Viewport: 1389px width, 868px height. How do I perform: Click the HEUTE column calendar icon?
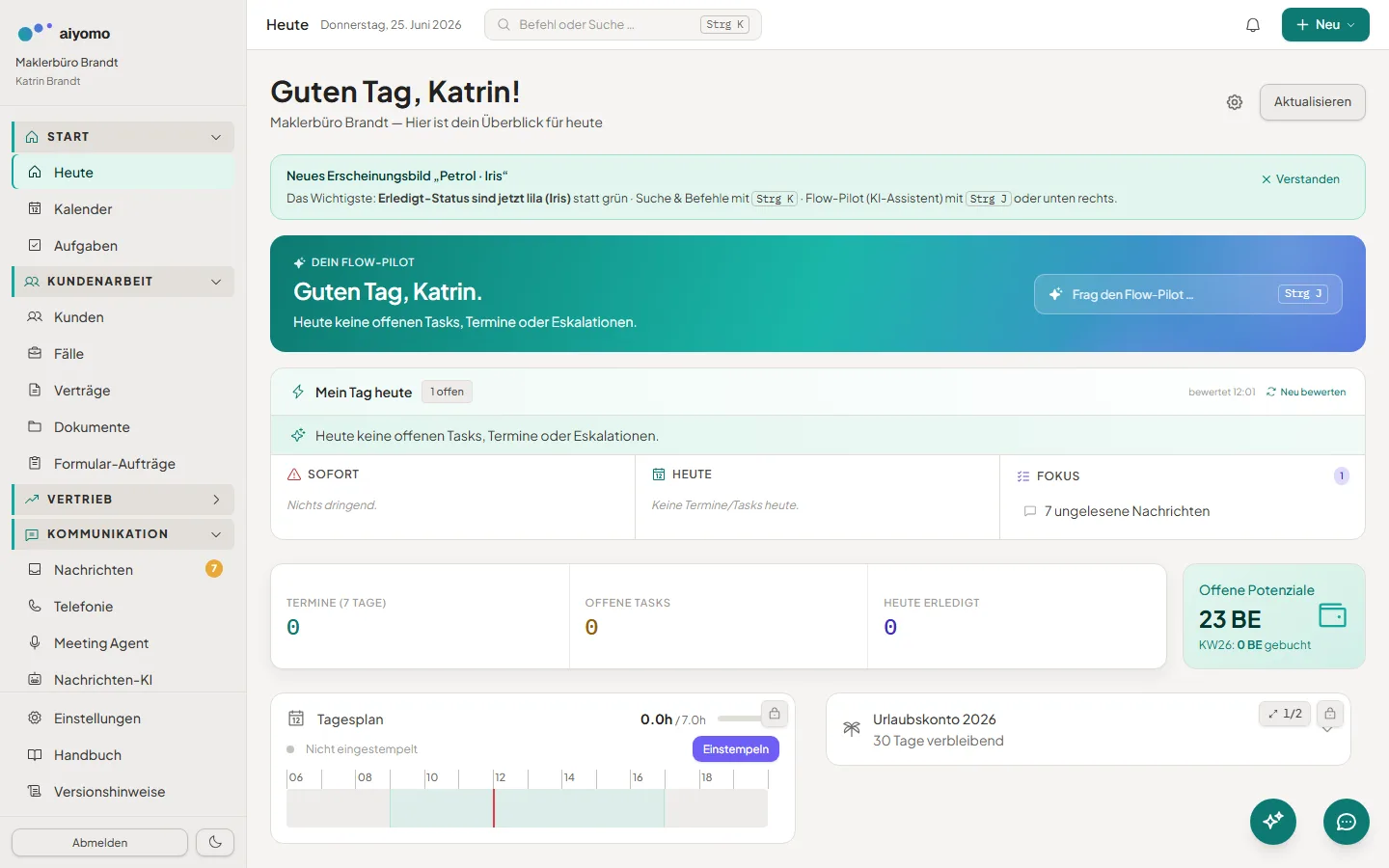click(x=659, y=475)
